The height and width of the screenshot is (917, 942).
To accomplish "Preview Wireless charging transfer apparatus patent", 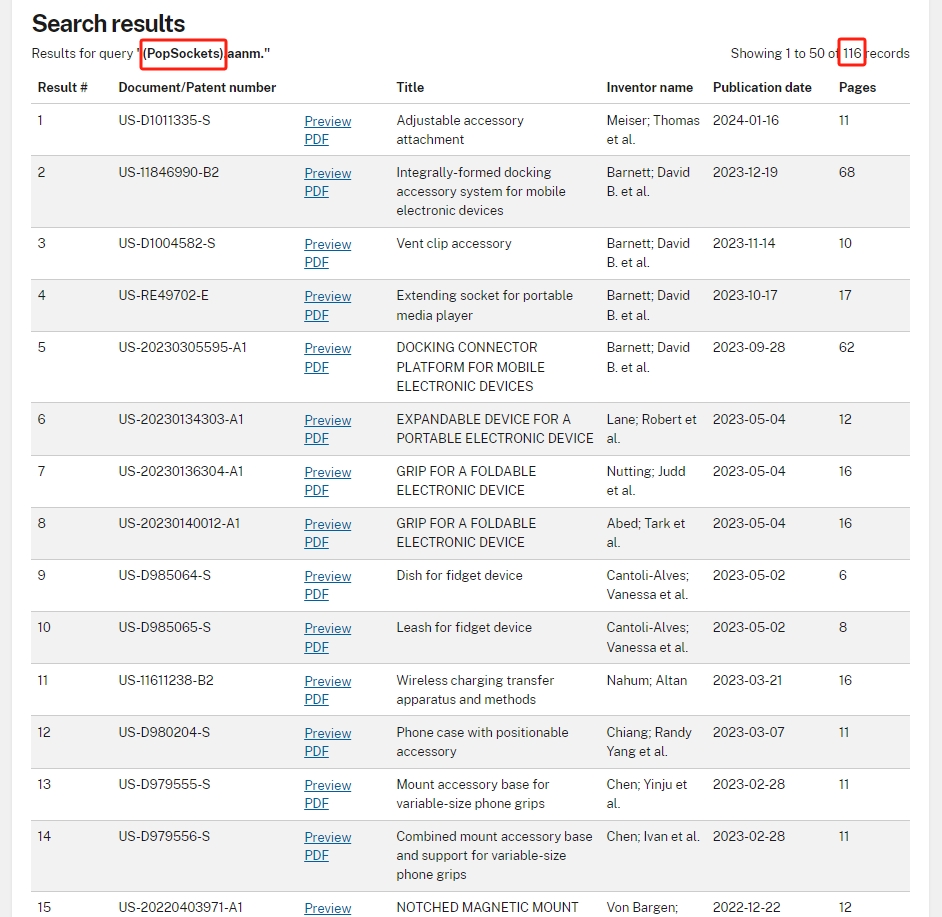I will 327,681.
